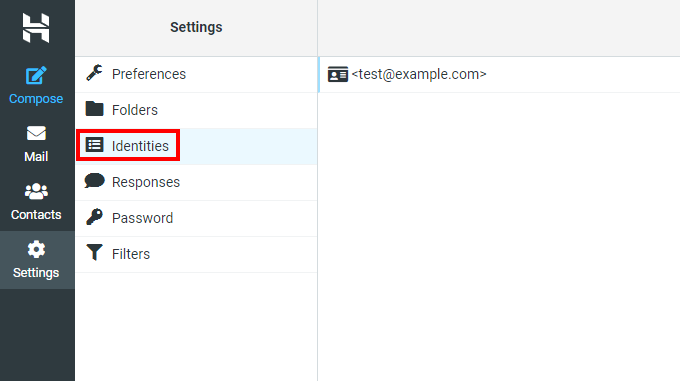The image size is (680, 381).
Task: Click the Identities list icon
Action: [x=94, y=145]
